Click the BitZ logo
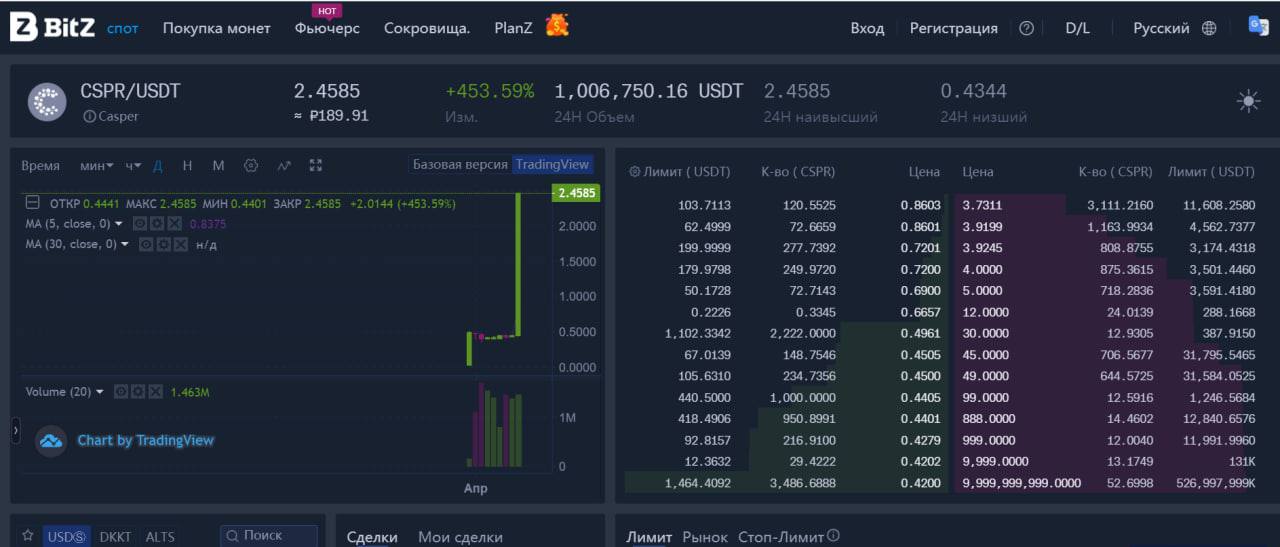The image size is (1280, 547). (x=52, y=28)
